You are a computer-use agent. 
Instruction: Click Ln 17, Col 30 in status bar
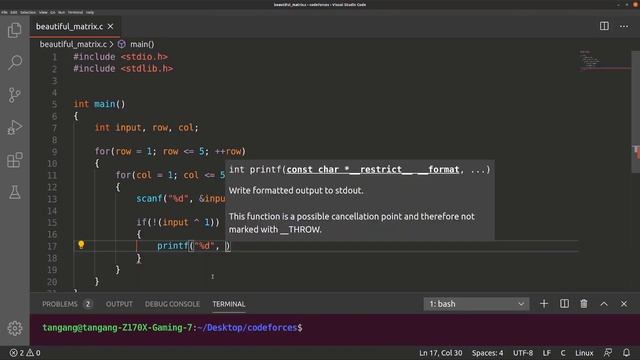440,353
